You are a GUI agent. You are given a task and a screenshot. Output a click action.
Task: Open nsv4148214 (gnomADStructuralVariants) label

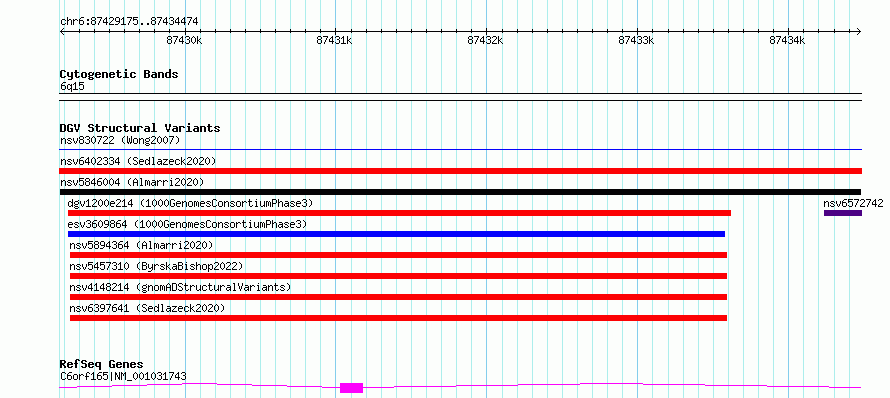pos(180,287)
